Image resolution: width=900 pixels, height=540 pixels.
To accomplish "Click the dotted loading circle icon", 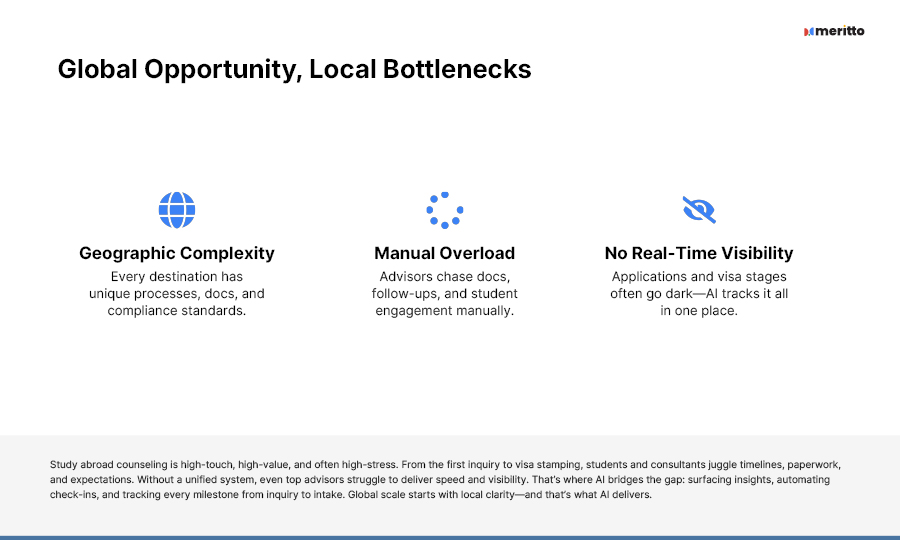I will 445,210.
